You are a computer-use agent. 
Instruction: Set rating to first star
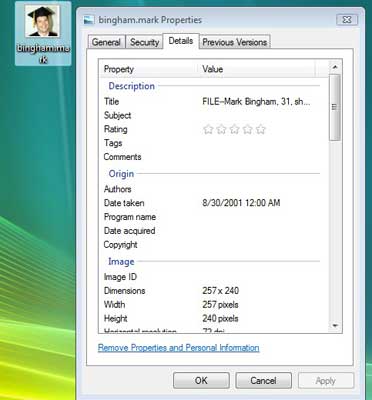208,129
